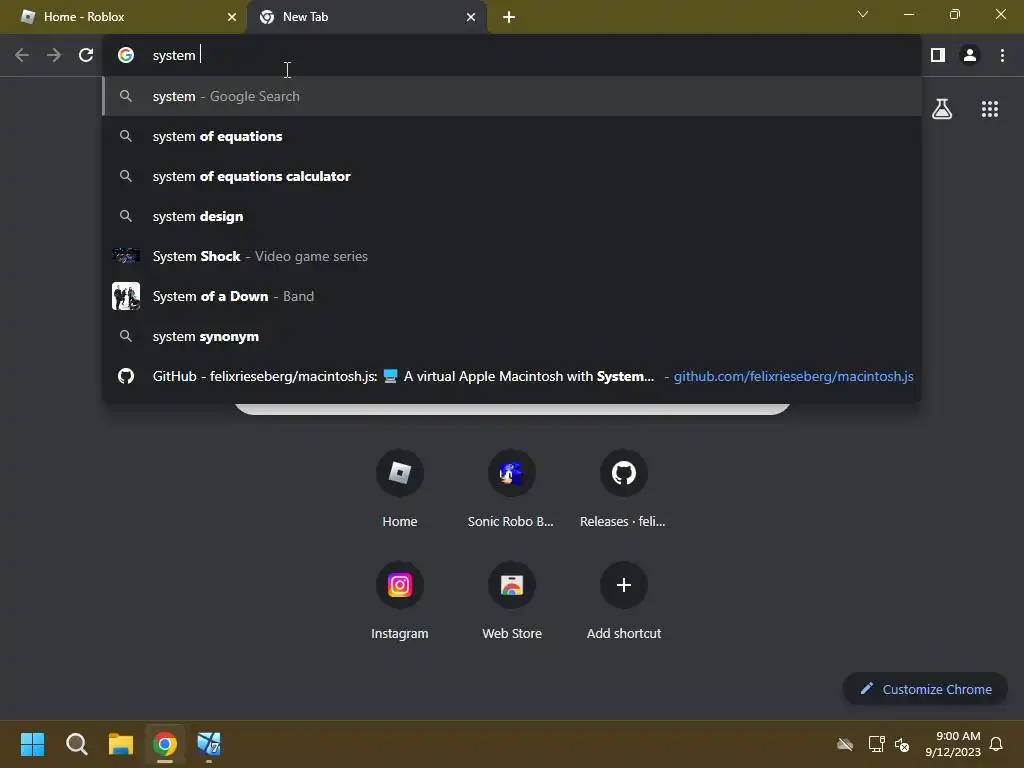Select the "system - Google Search" suggestion
Image resolution: width=1024 pixels, height=768 pixels.
511,96
